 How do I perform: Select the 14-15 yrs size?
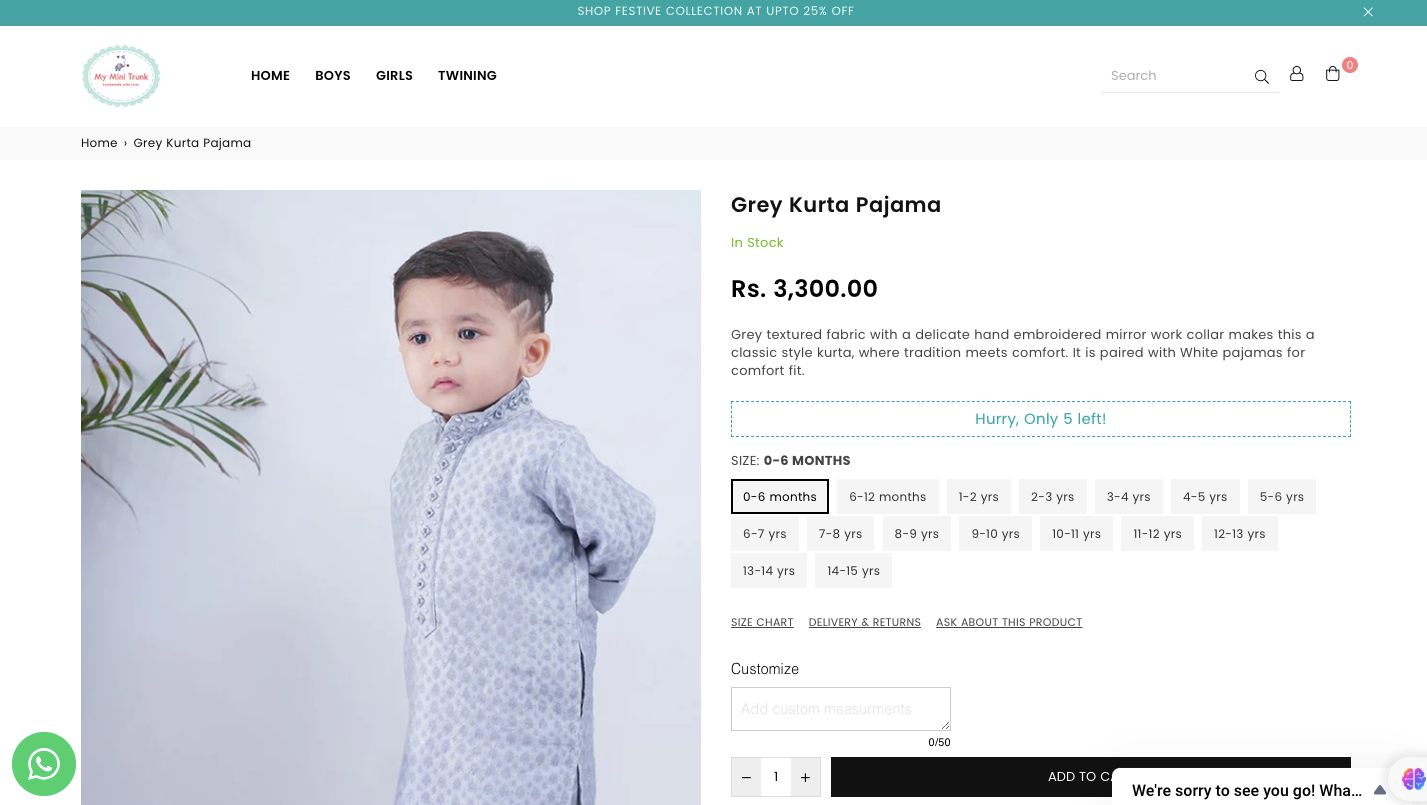pyautogui.click(x=853, y=571)
